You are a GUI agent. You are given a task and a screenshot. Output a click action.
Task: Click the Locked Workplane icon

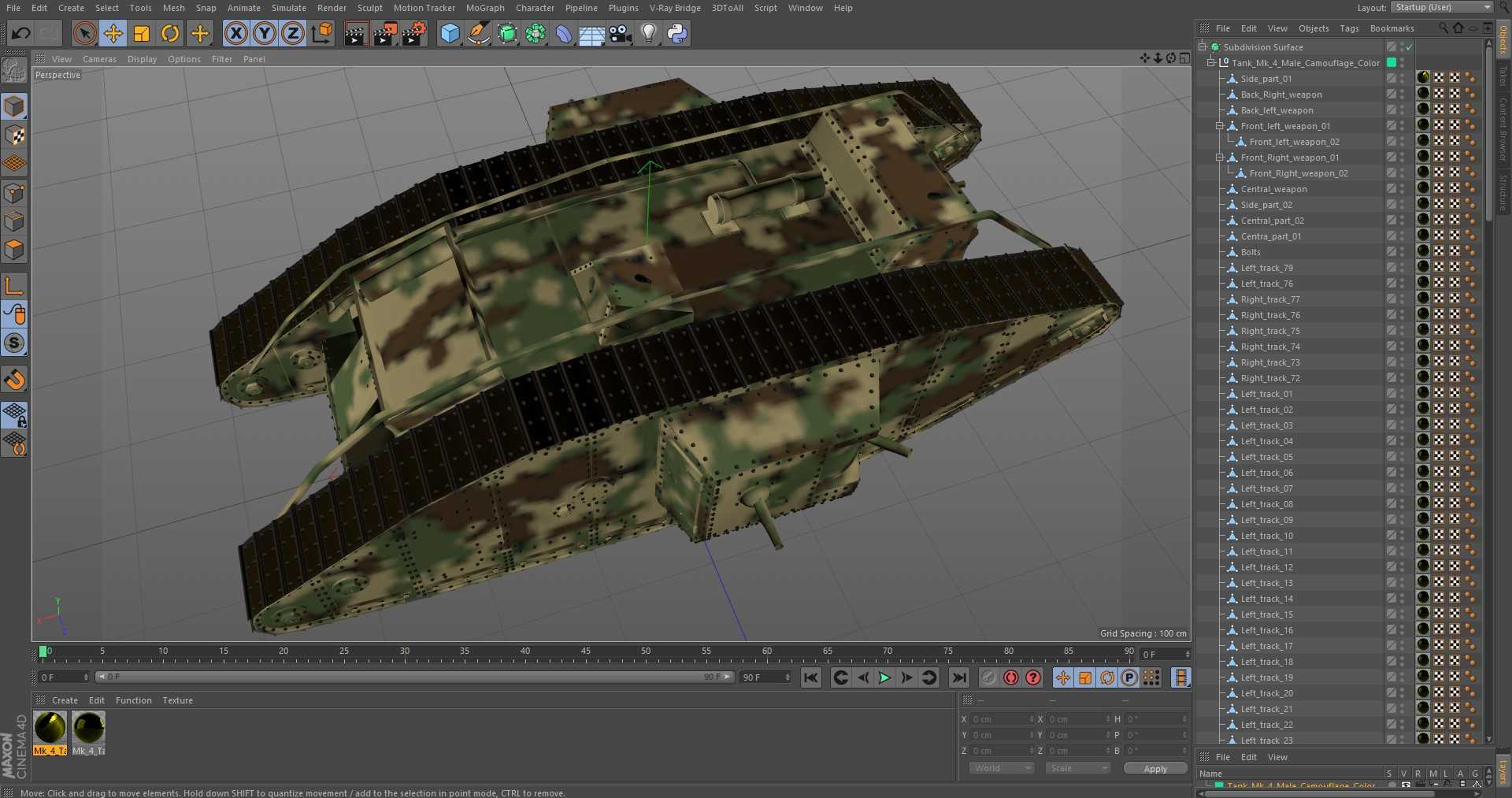[x=14, y=414]
